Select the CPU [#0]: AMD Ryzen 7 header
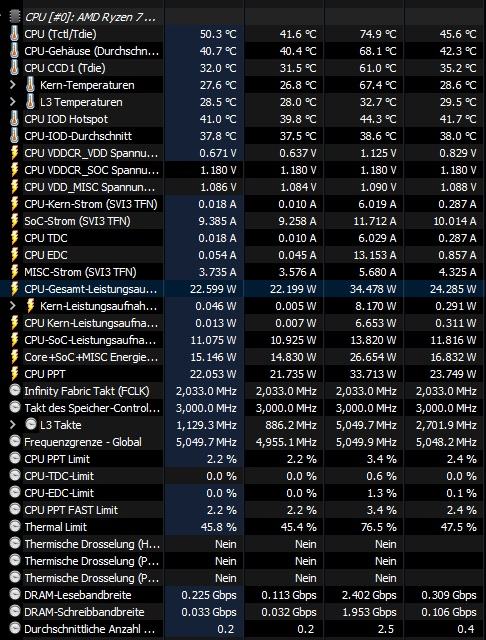 tap(90, 17)
